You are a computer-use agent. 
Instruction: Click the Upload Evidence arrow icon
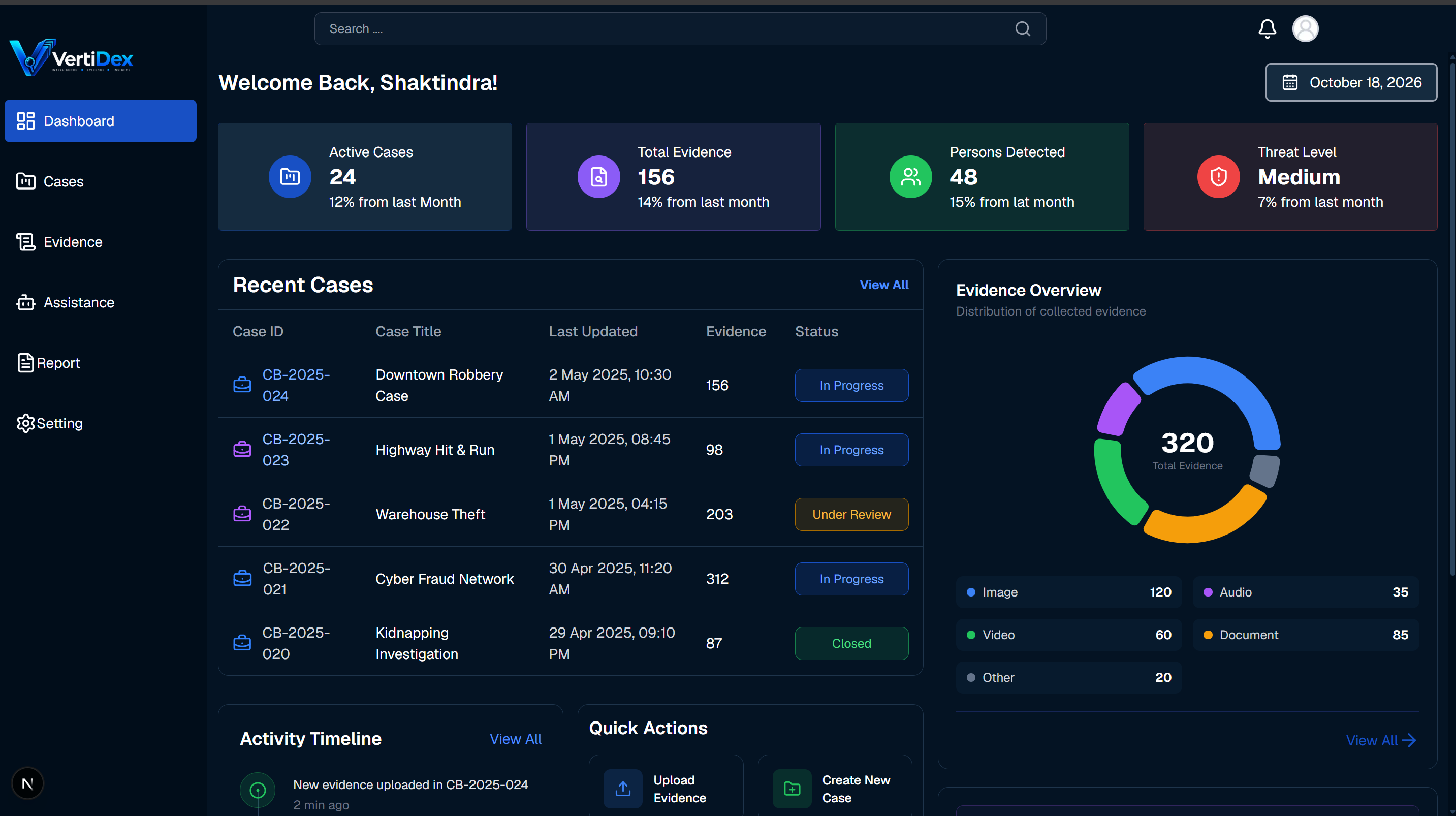coord(622,788)
